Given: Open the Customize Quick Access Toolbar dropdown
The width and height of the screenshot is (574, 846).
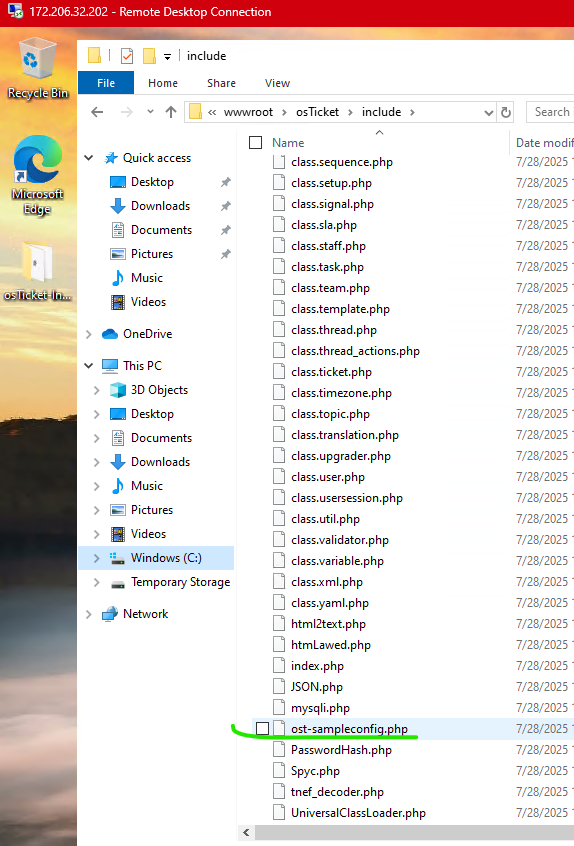Looking at the screenshot, I should pyautogui.click(x=167, y=56).
